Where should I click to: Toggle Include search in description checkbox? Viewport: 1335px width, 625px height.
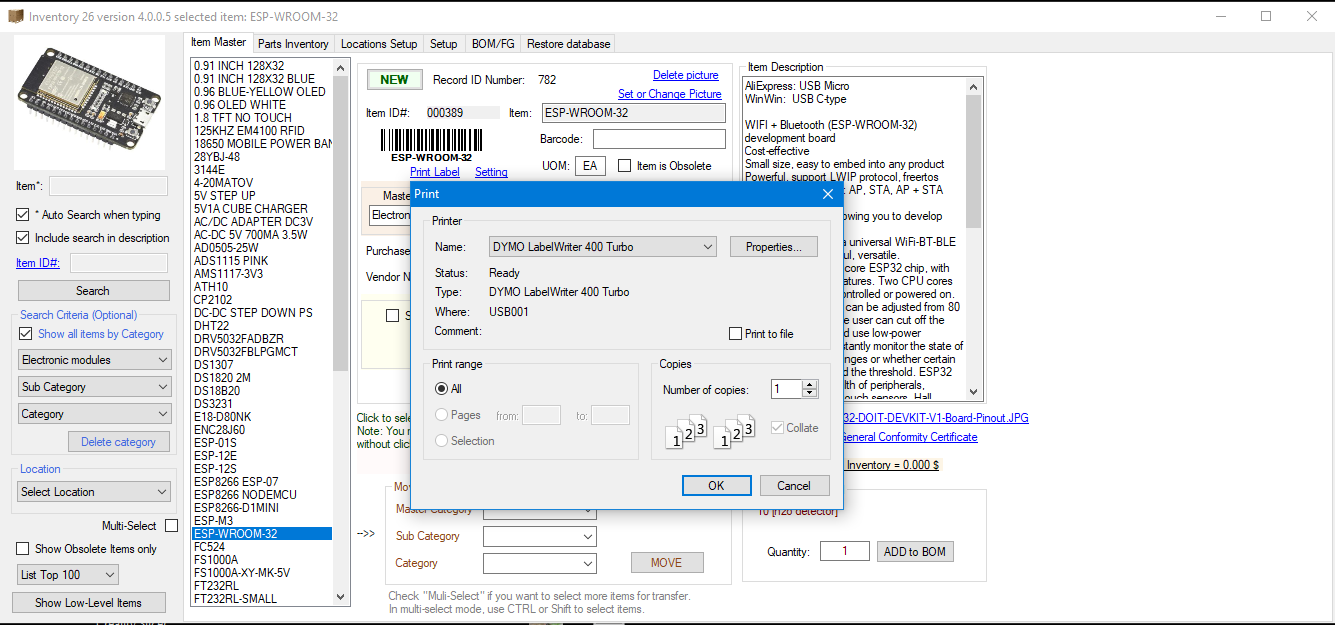pyautogui.click(x=23, y=238)
